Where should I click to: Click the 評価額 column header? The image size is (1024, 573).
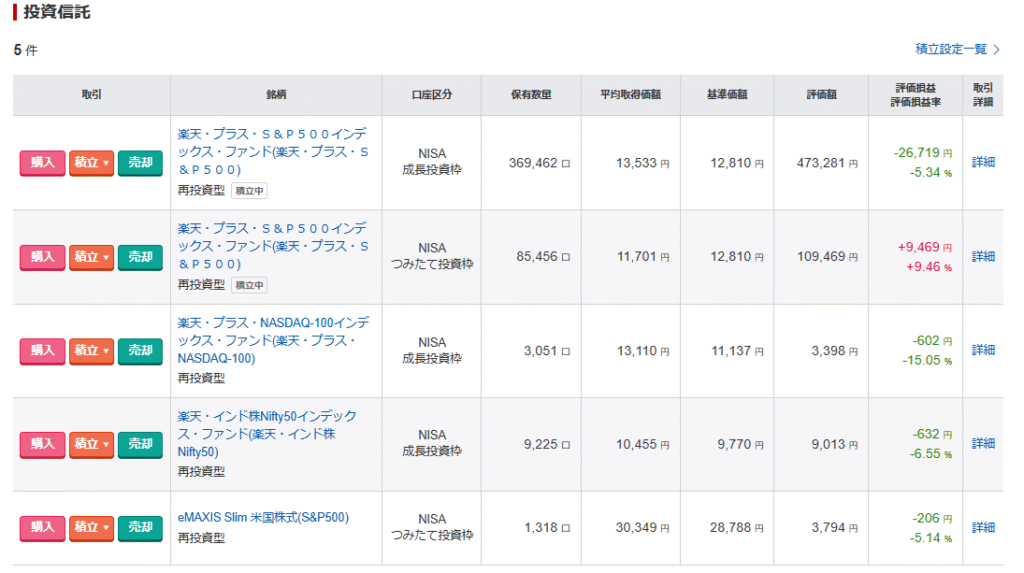point(821,95)
